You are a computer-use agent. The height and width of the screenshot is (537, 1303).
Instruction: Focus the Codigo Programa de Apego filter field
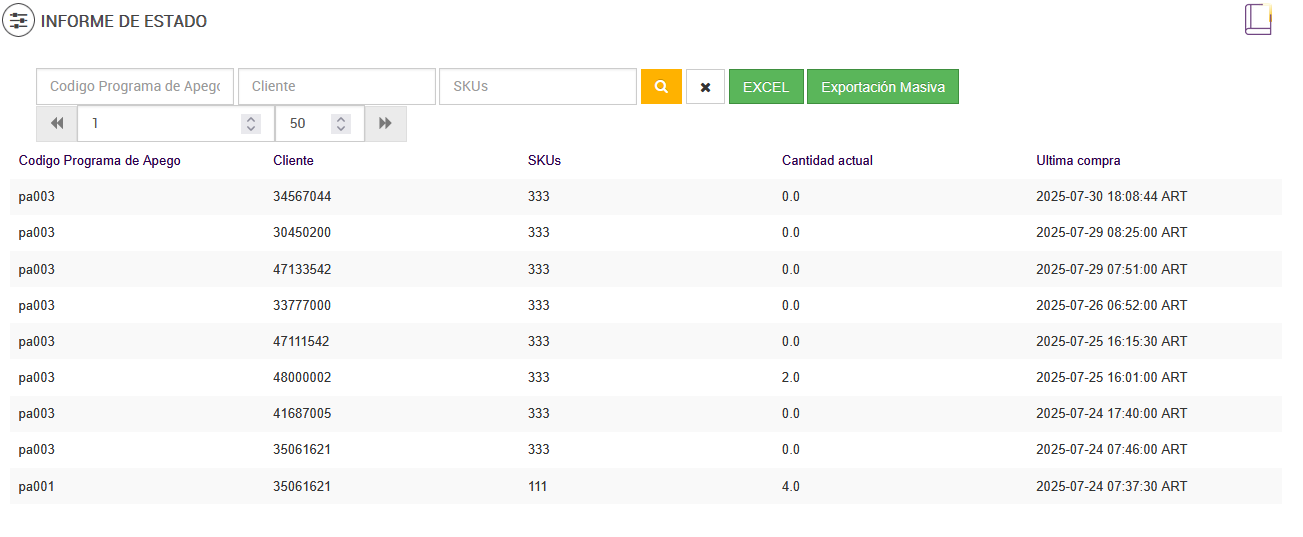click(135, 87)
